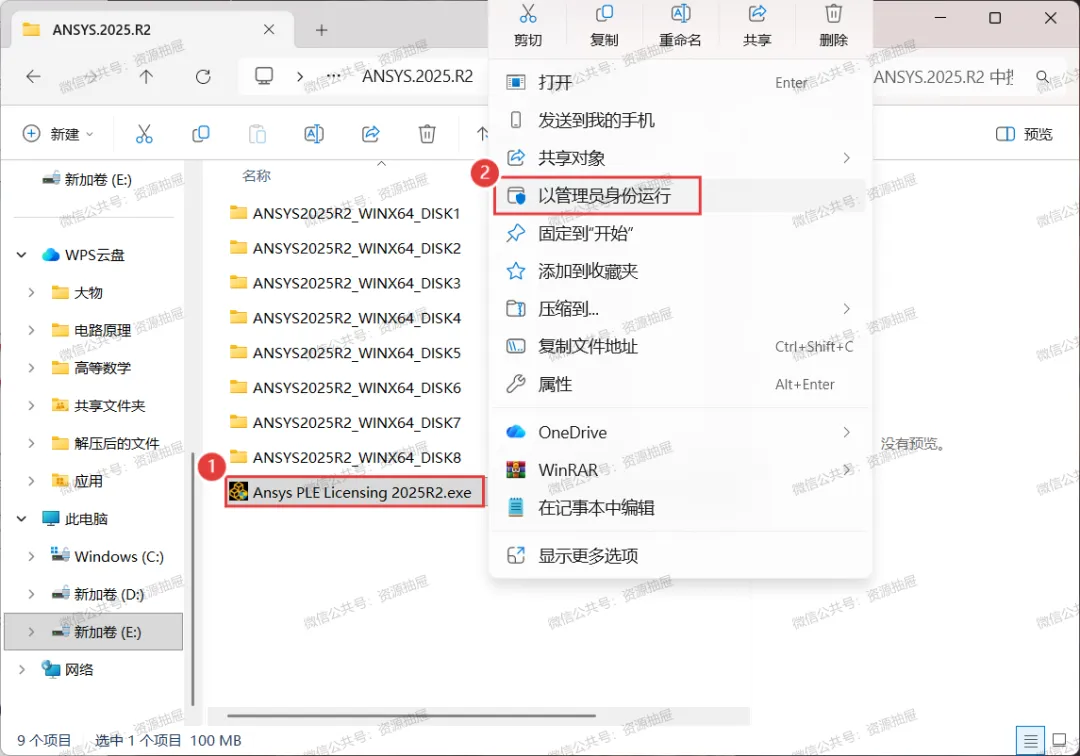
Task: Click the search magnifier icon
Action: [x=1043, y=76]
